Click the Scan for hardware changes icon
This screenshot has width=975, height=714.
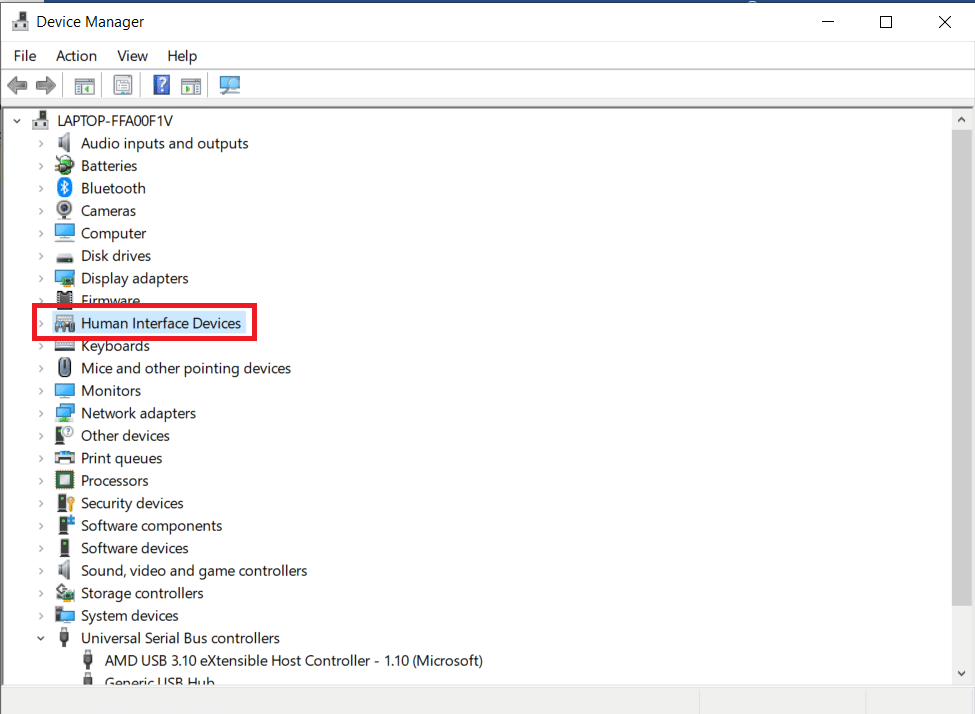click(229, 85)
